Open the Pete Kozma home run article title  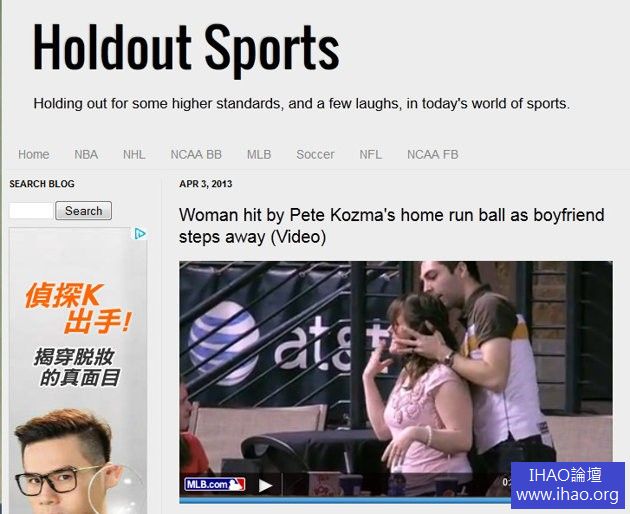(392, 226)
